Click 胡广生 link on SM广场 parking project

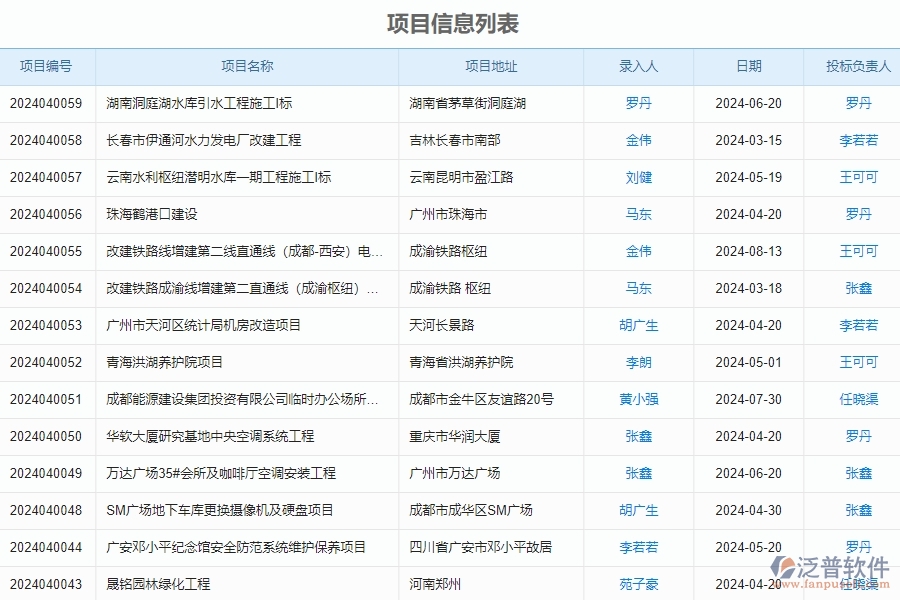point(639,510)
